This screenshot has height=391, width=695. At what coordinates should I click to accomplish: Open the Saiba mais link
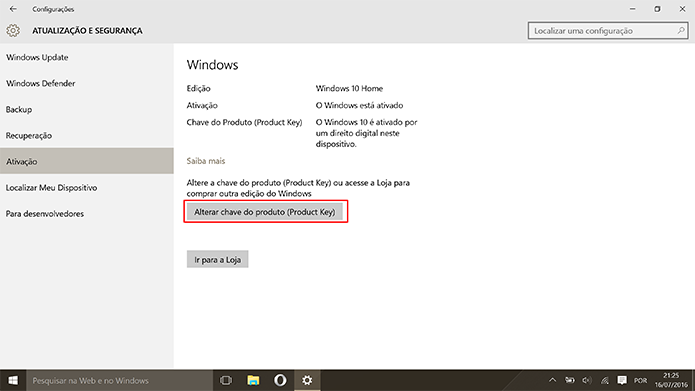[x=206, y=161]
